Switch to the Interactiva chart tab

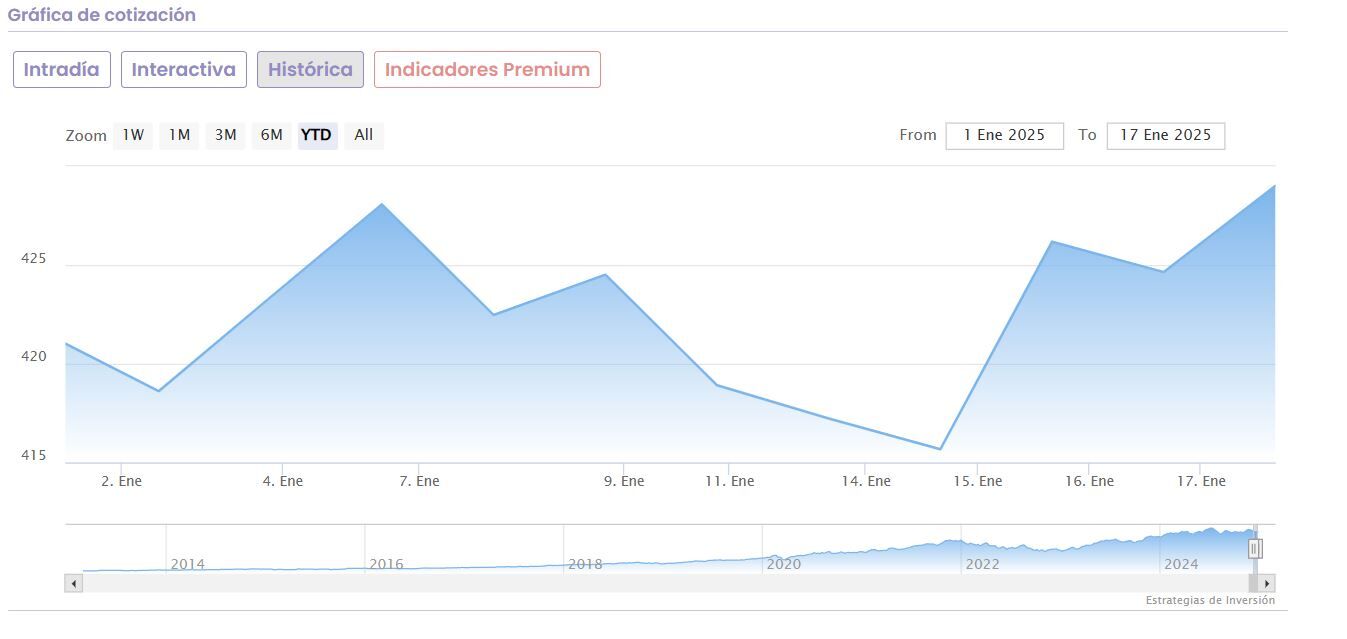[184, 70]
